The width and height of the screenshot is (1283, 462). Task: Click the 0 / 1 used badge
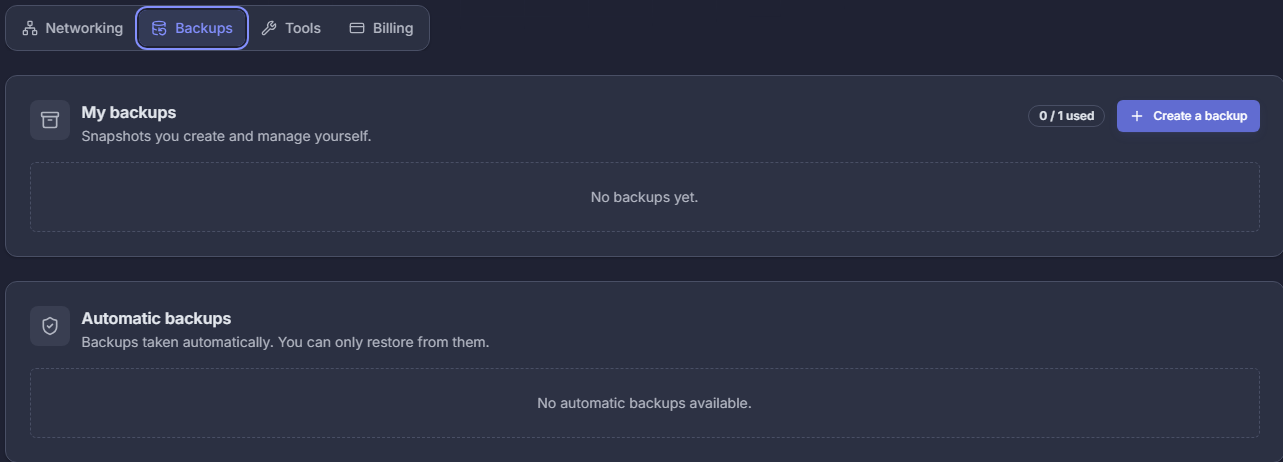[x=1066, y=116]
